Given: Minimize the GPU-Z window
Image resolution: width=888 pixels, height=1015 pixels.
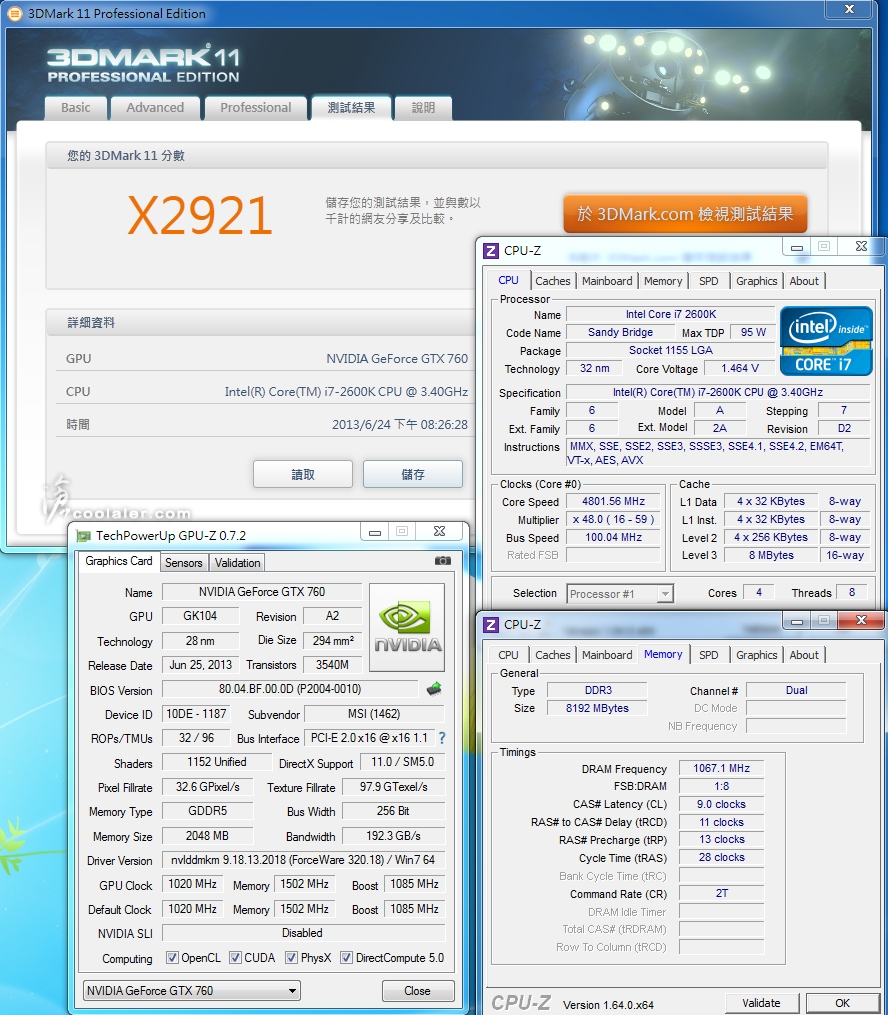Looking at the screenshot, I should point(375,532).
